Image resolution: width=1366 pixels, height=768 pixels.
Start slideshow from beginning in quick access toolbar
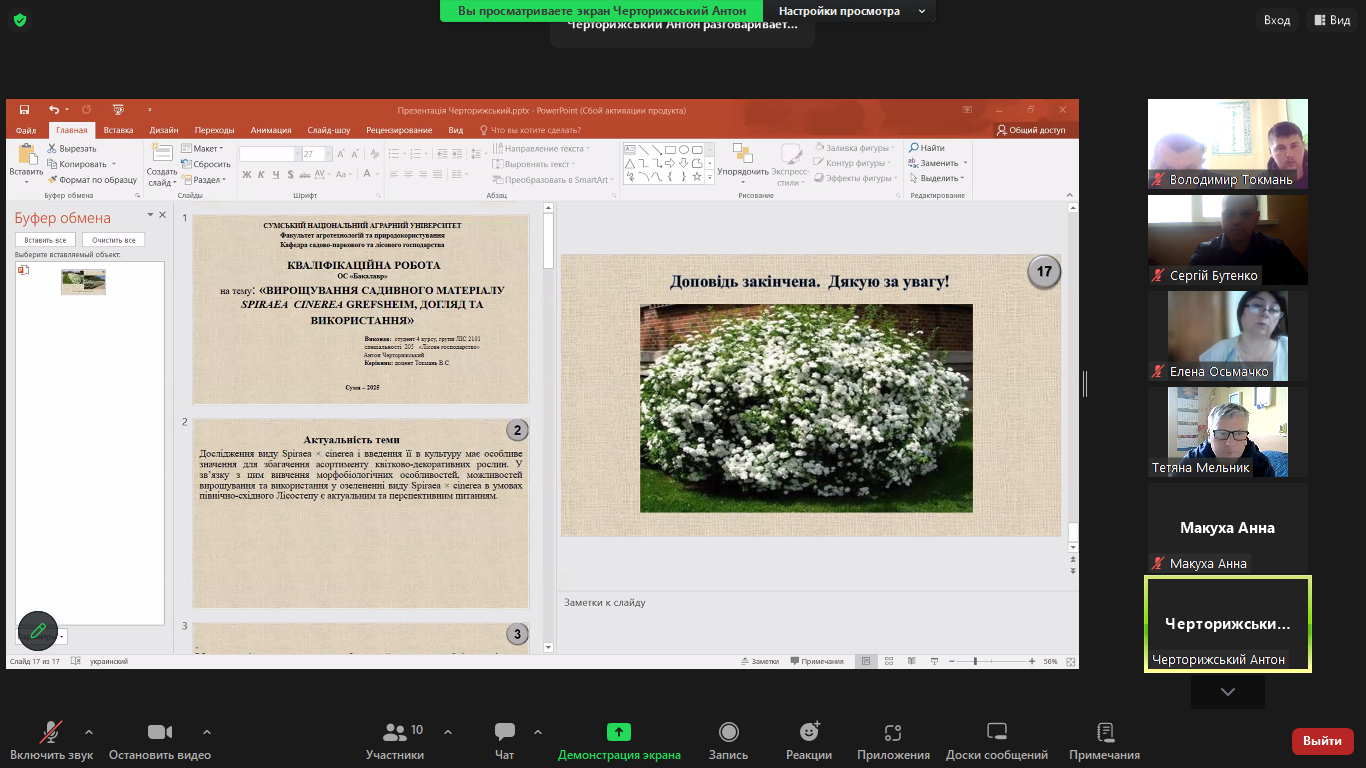click(118, 110)
